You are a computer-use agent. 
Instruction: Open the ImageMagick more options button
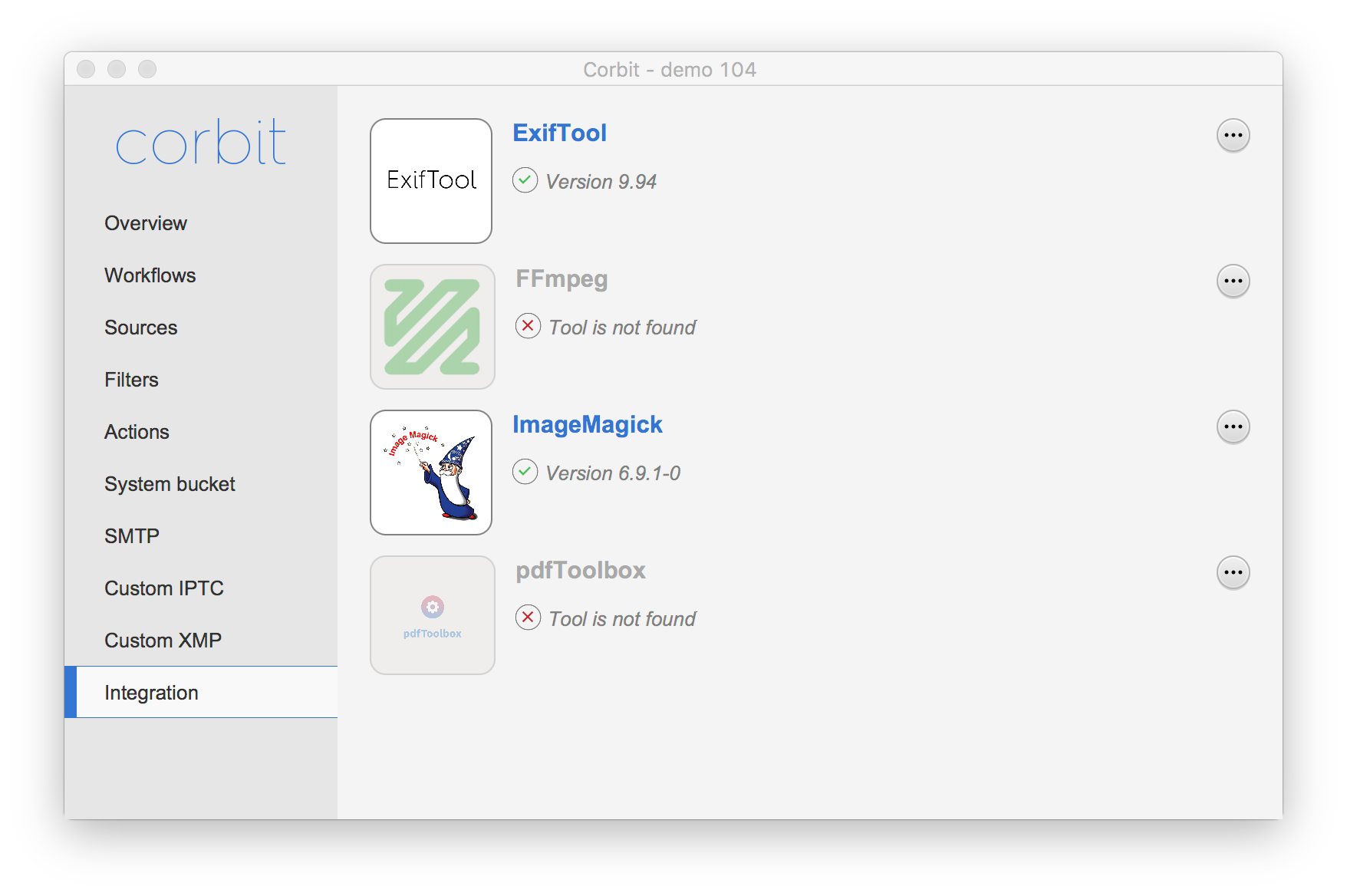[x=1233, y=427]
